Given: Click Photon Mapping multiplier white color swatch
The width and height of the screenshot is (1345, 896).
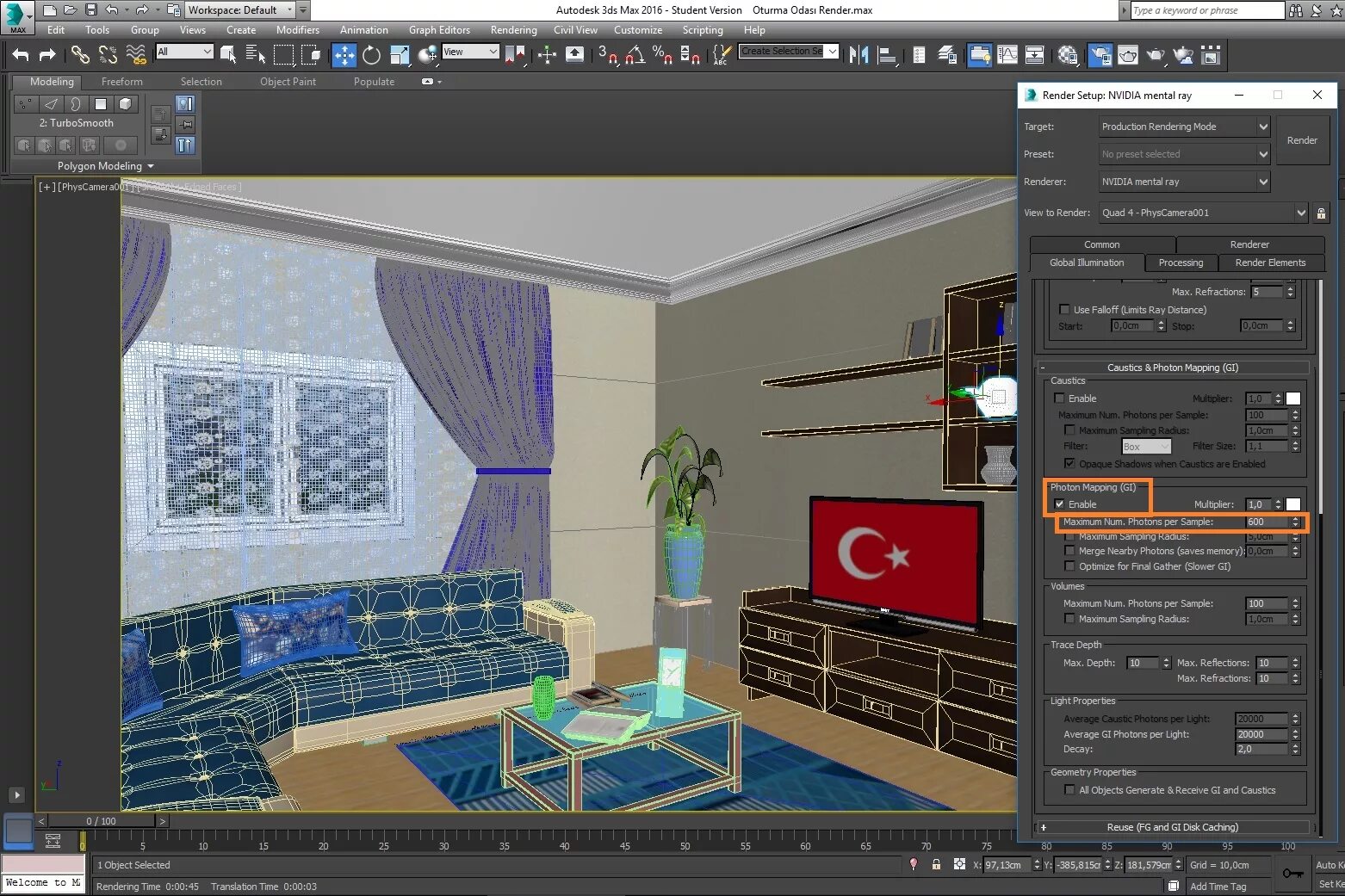Looking at the screenshot, I should point(1293,504).
